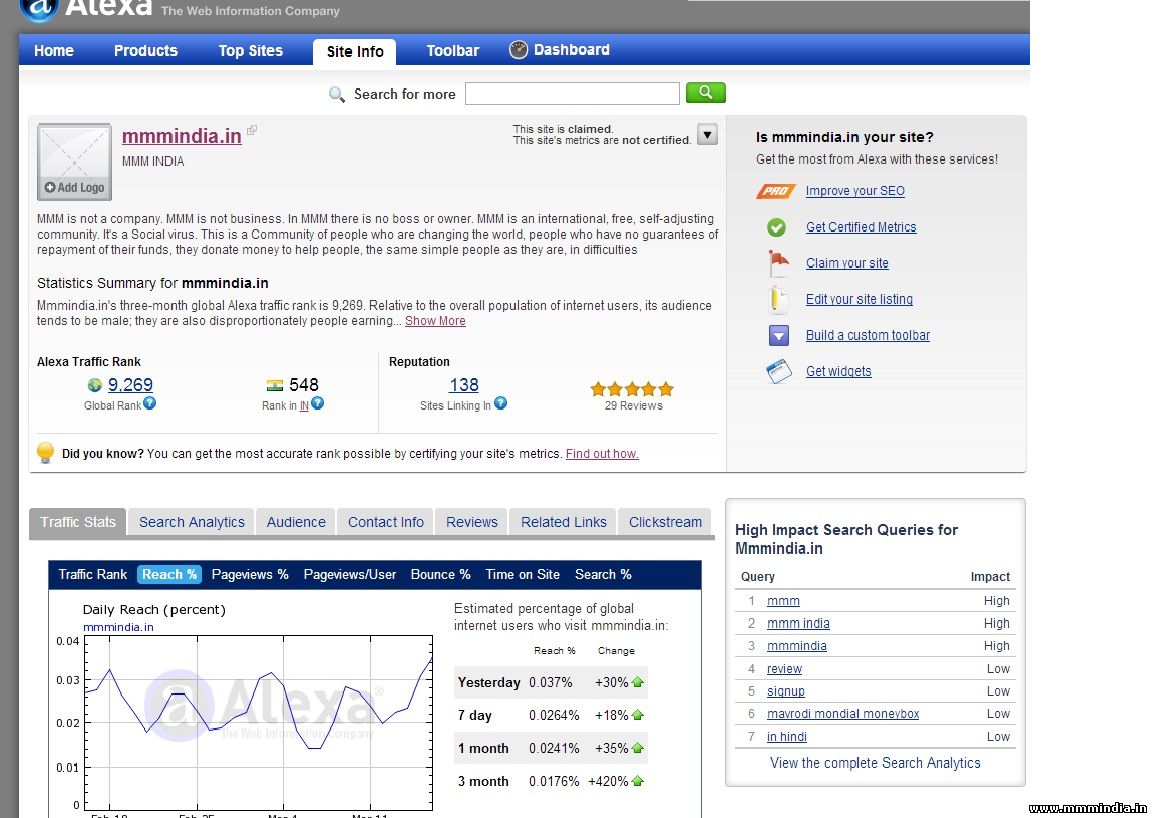Click the green Certified Metrics checkmark icon
1152x818 pixels.
point(777,228)
